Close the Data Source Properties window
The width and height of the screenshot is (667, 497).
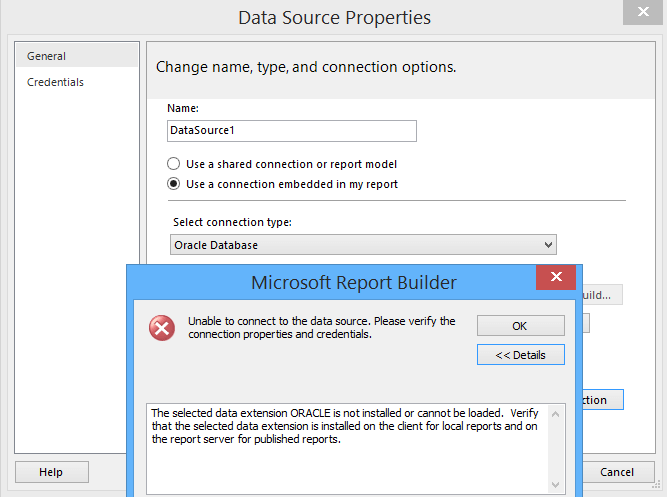pyautogui.click(x=643, y=12)
